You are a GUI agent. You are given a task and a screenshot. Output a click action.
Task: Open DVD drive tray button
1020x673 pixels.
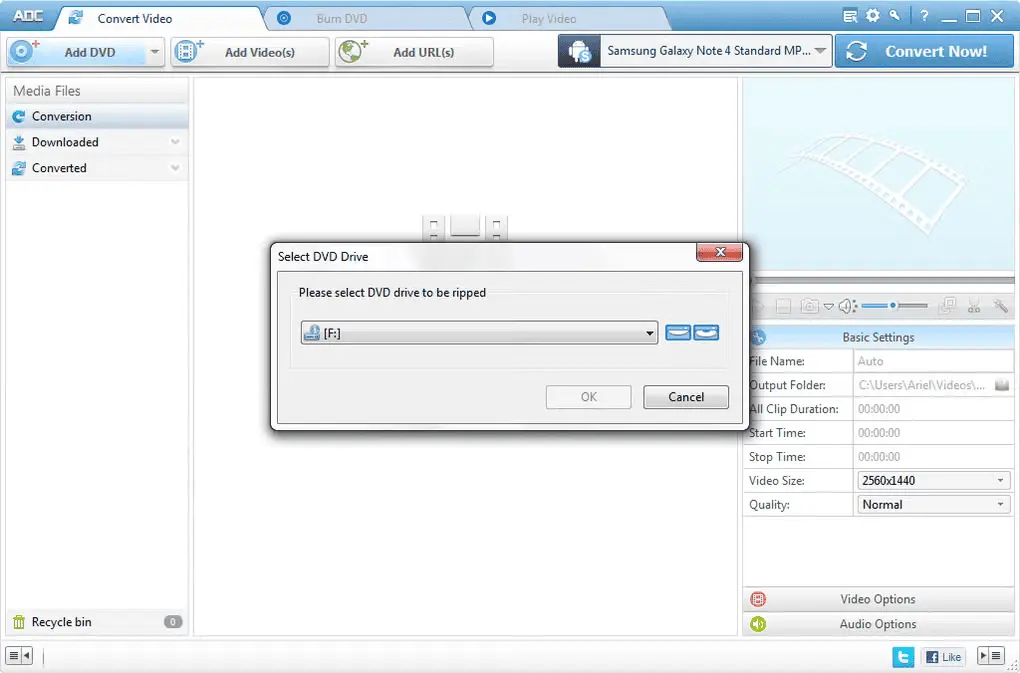678,333
